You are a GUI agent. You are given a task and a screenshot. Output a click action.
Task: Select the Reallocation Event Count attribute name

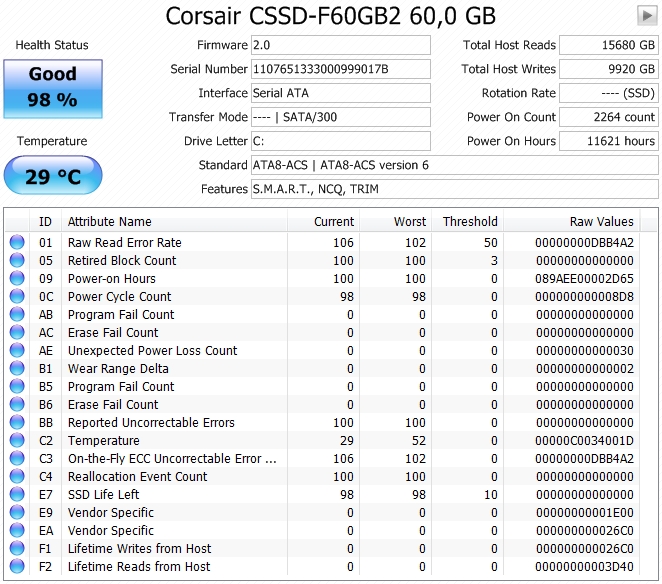(138, 476)
